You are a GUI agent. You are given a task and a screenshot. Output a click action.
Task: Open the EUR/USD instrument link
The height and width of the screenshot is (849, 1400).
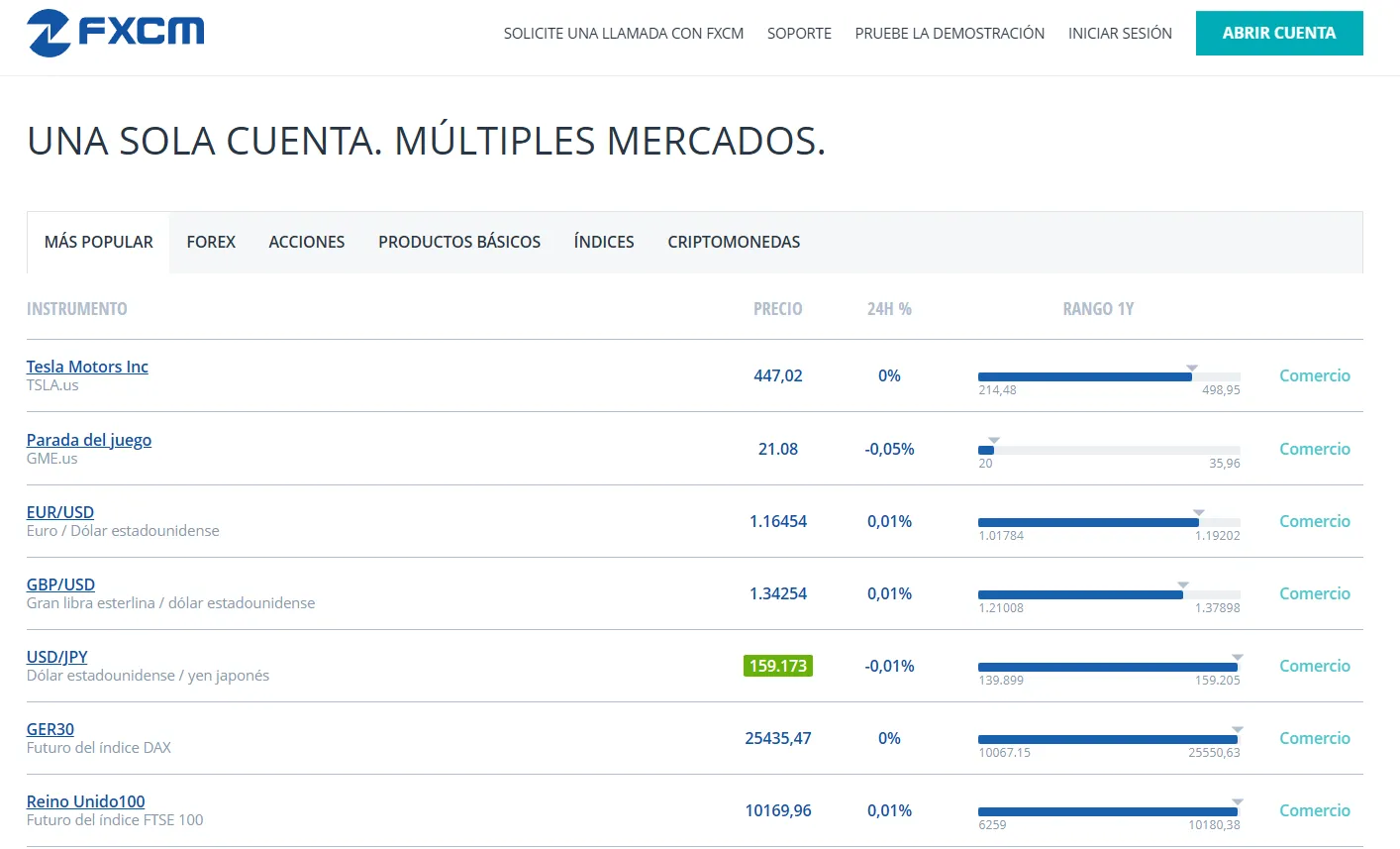[60, 512]
